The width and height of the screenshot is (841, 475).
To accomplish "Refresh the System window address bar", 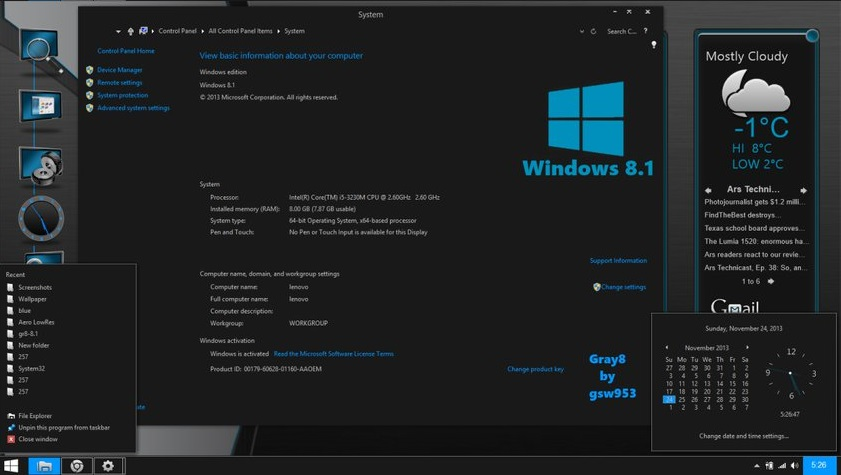I will tap(593, 32).
